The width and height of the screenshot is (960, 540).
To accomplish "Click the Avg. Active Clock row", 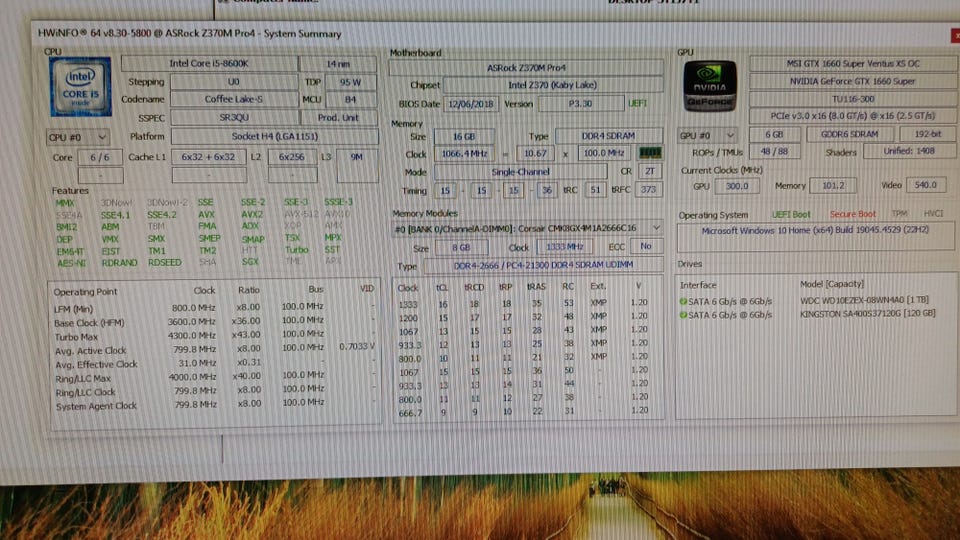I will click(214, 350).
